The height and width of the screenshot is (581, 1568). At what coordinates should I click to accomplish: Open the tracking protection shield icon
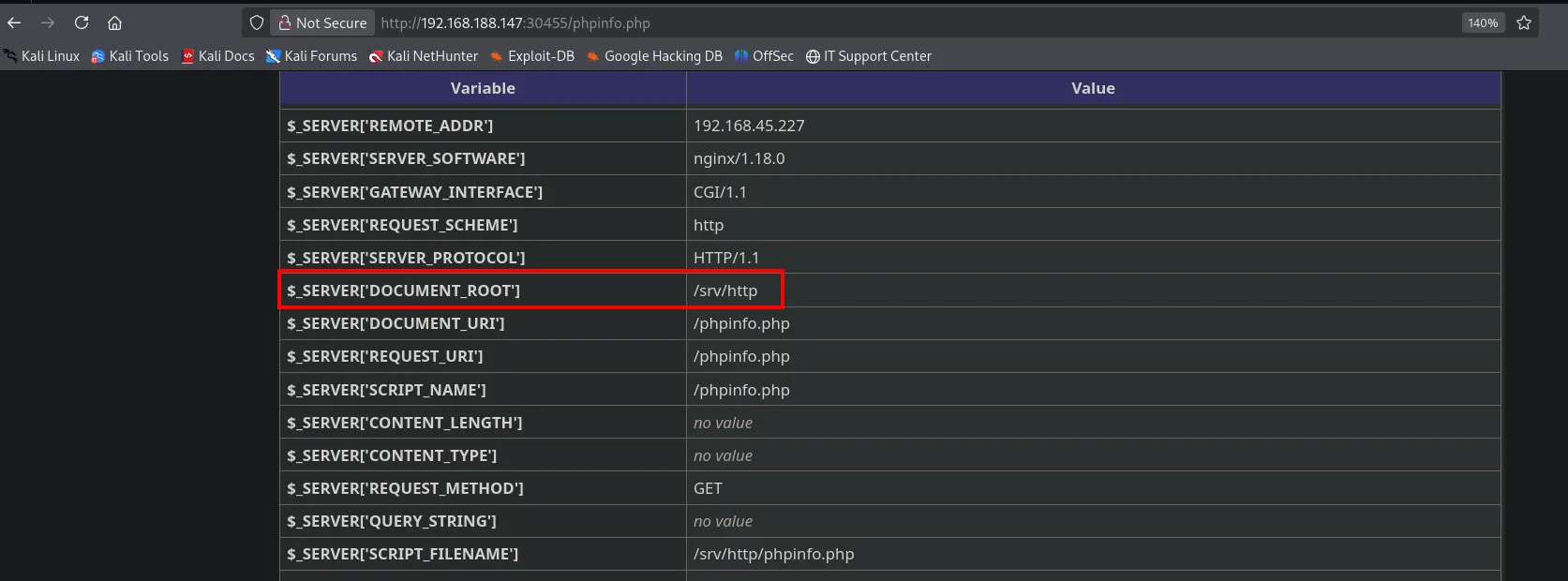pos(256,22)
